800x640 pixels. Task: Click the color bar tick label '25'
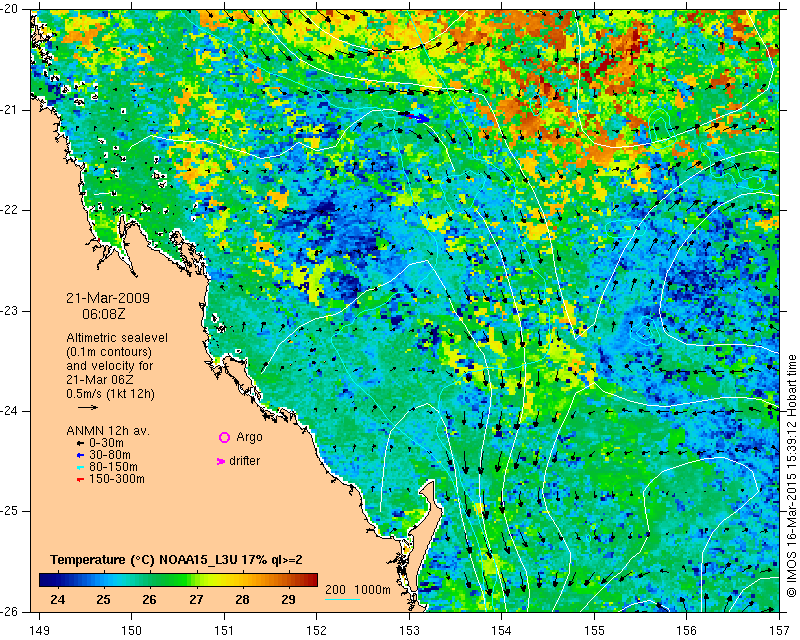[x=104, y=599]
